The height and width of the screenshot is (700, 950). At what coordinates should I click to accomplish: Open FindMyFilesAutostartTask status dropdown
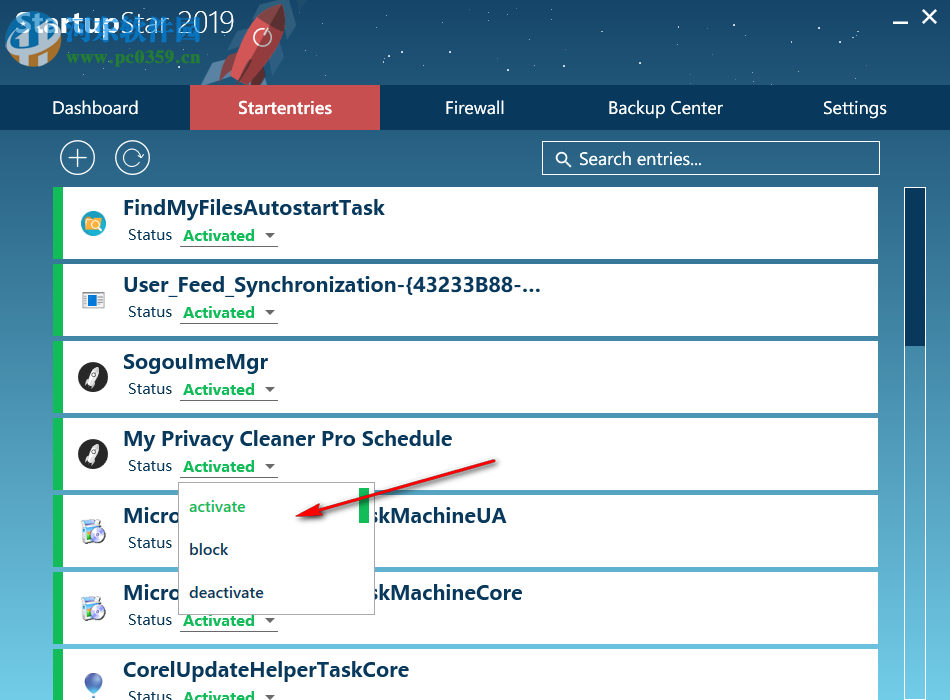(229, 236)
